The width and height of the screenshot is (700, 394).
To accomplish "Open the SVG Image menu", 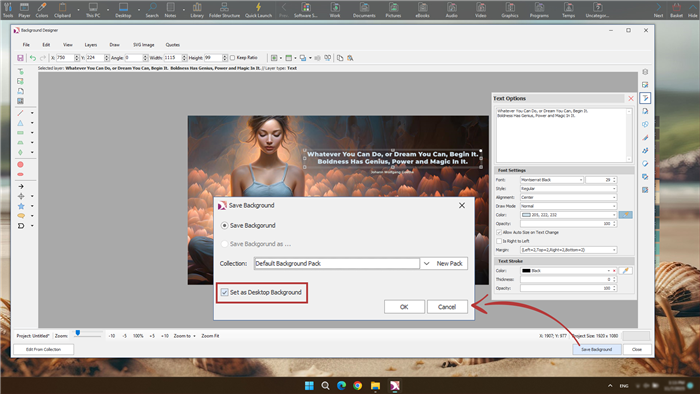I will [x=143, y=45].
